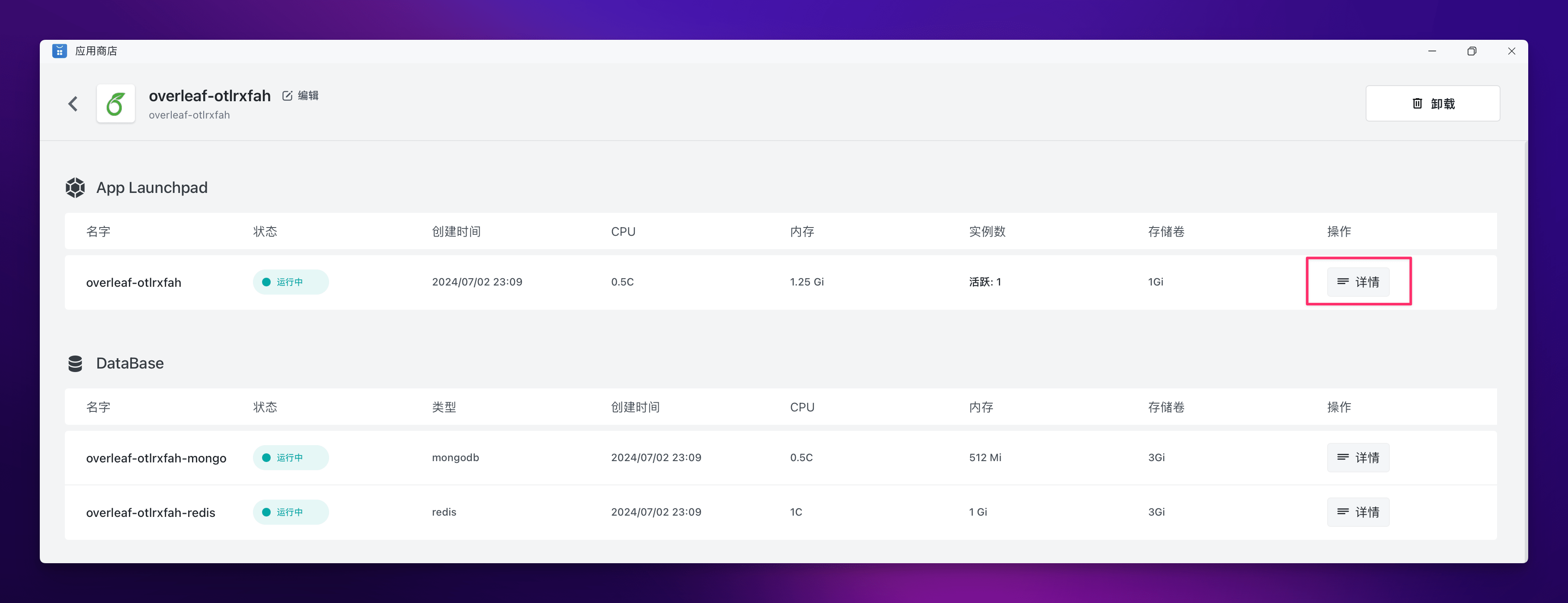Open 详情 for overleaf-otlrxfah-redis database

tap(1358, 512)
